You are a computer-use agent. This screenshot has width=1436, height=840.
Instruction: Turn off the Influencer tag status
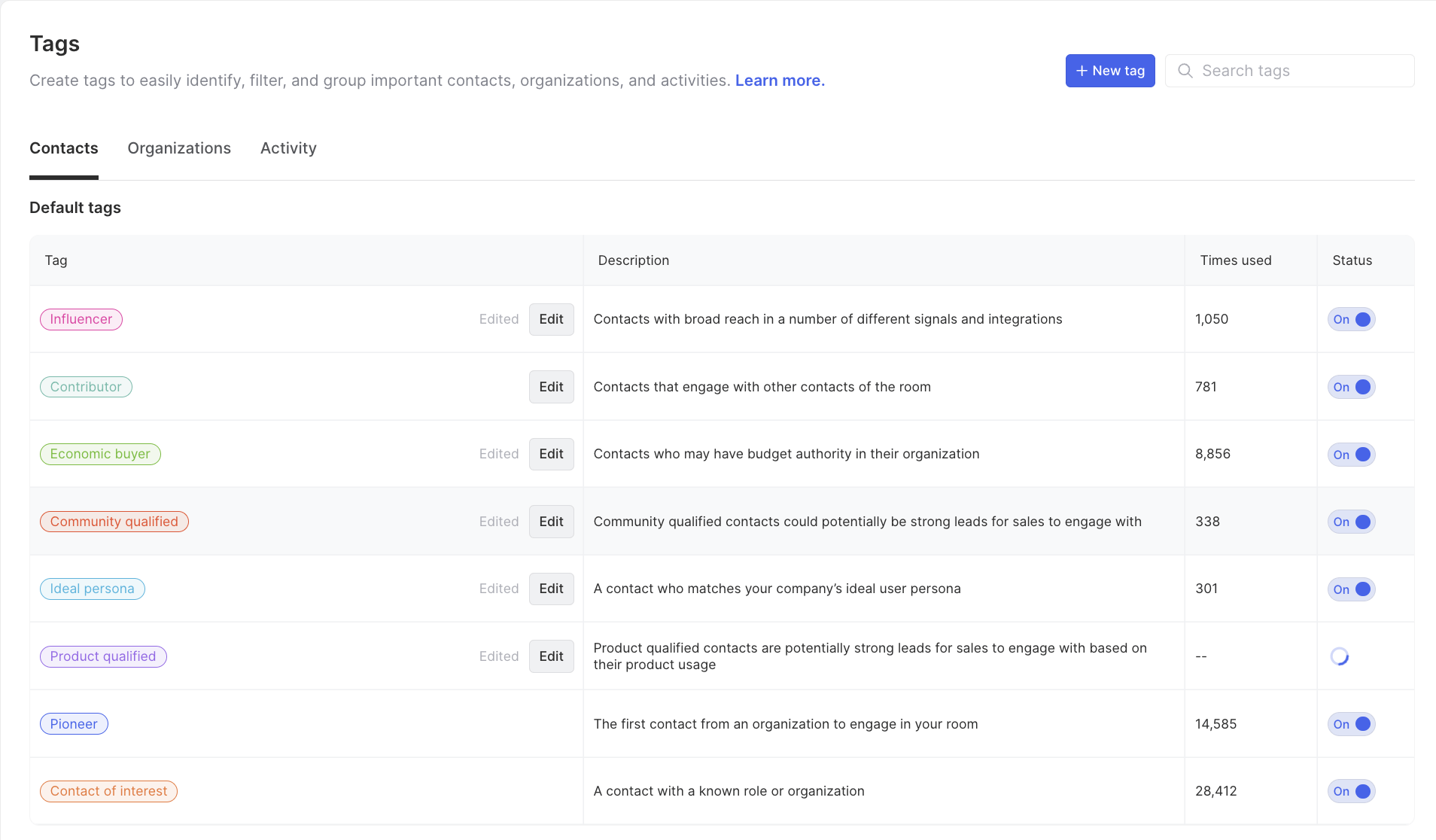(x=1352, y=319)
